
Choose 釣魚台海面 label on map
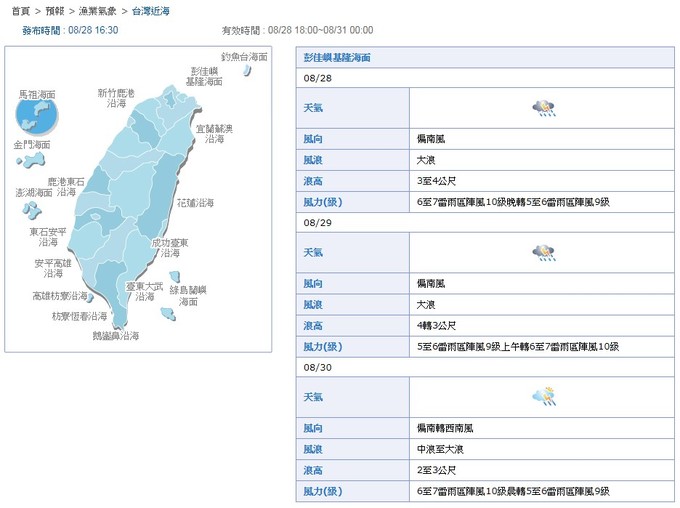[x=244, y=57]
